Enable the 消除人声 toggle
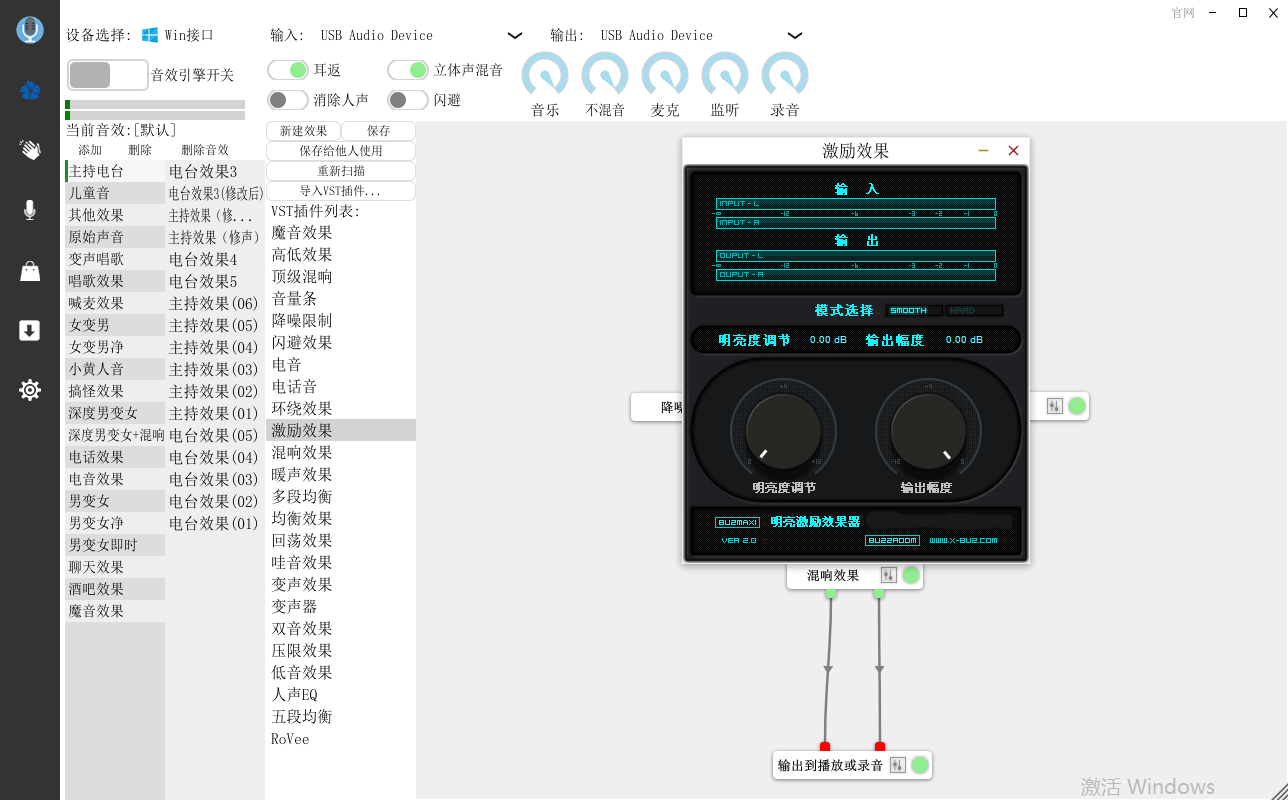The image size is (1288, 800). tap(288, 100)
